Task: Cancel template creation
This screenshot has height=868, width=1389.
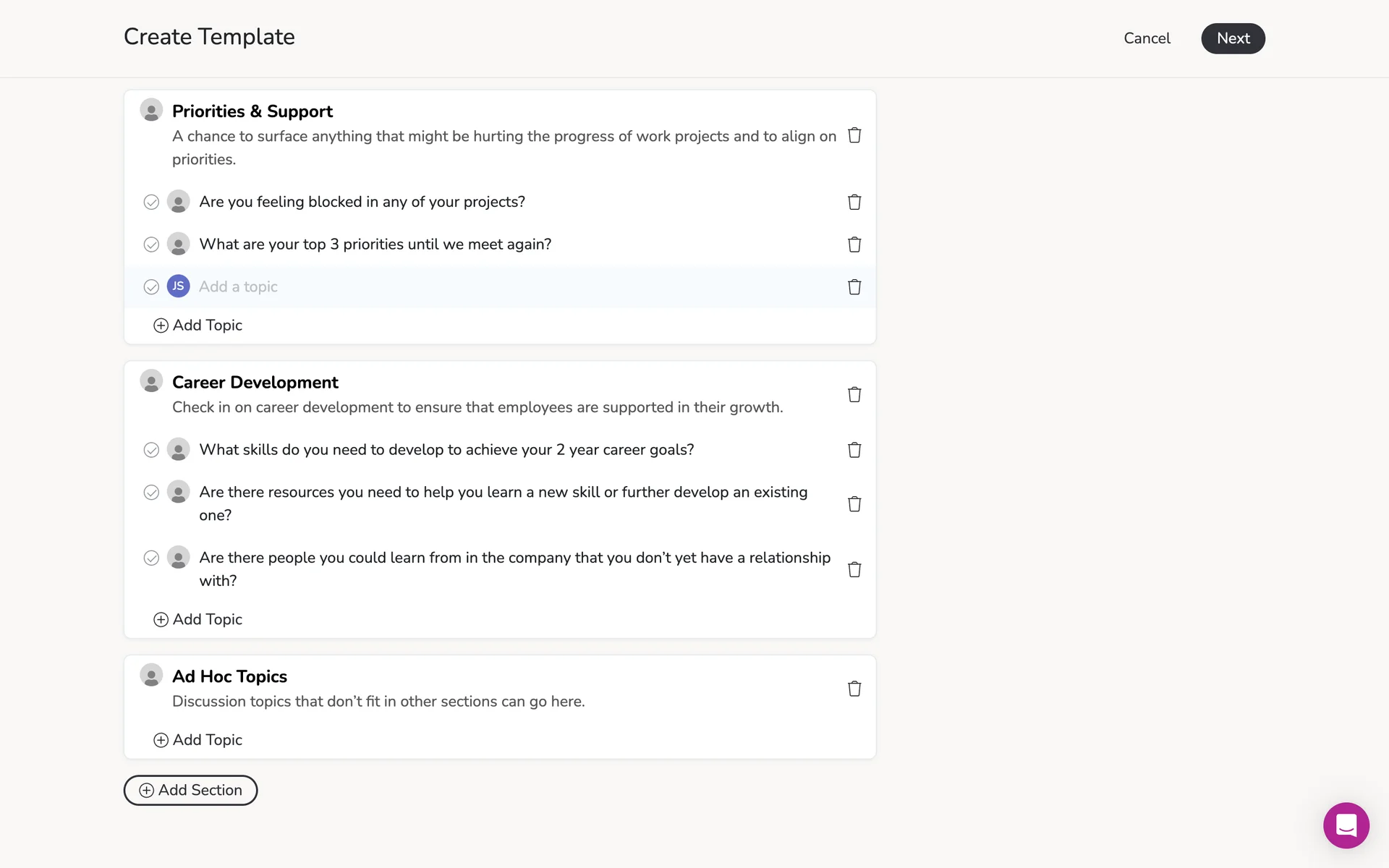Action: tap(1147, 38)
